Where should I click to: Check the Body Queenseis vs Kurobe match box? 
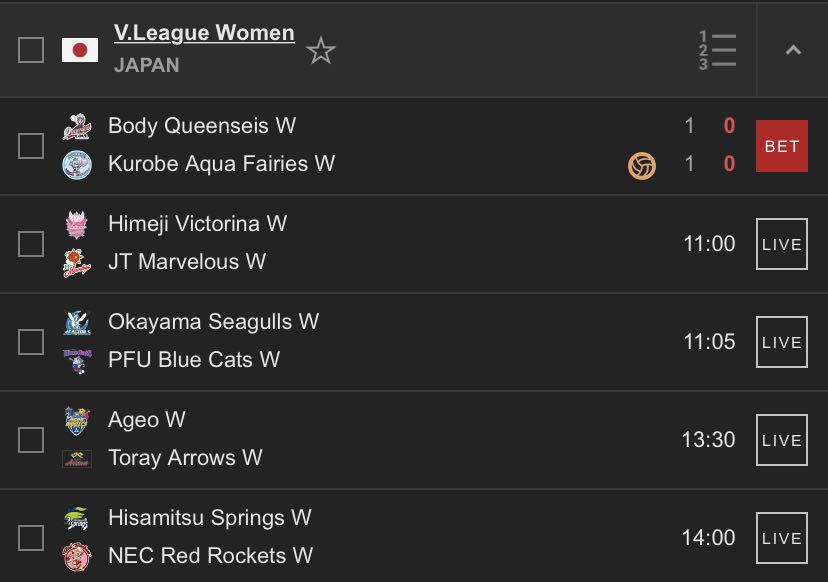pyautogui.click(x=31, y=146)
